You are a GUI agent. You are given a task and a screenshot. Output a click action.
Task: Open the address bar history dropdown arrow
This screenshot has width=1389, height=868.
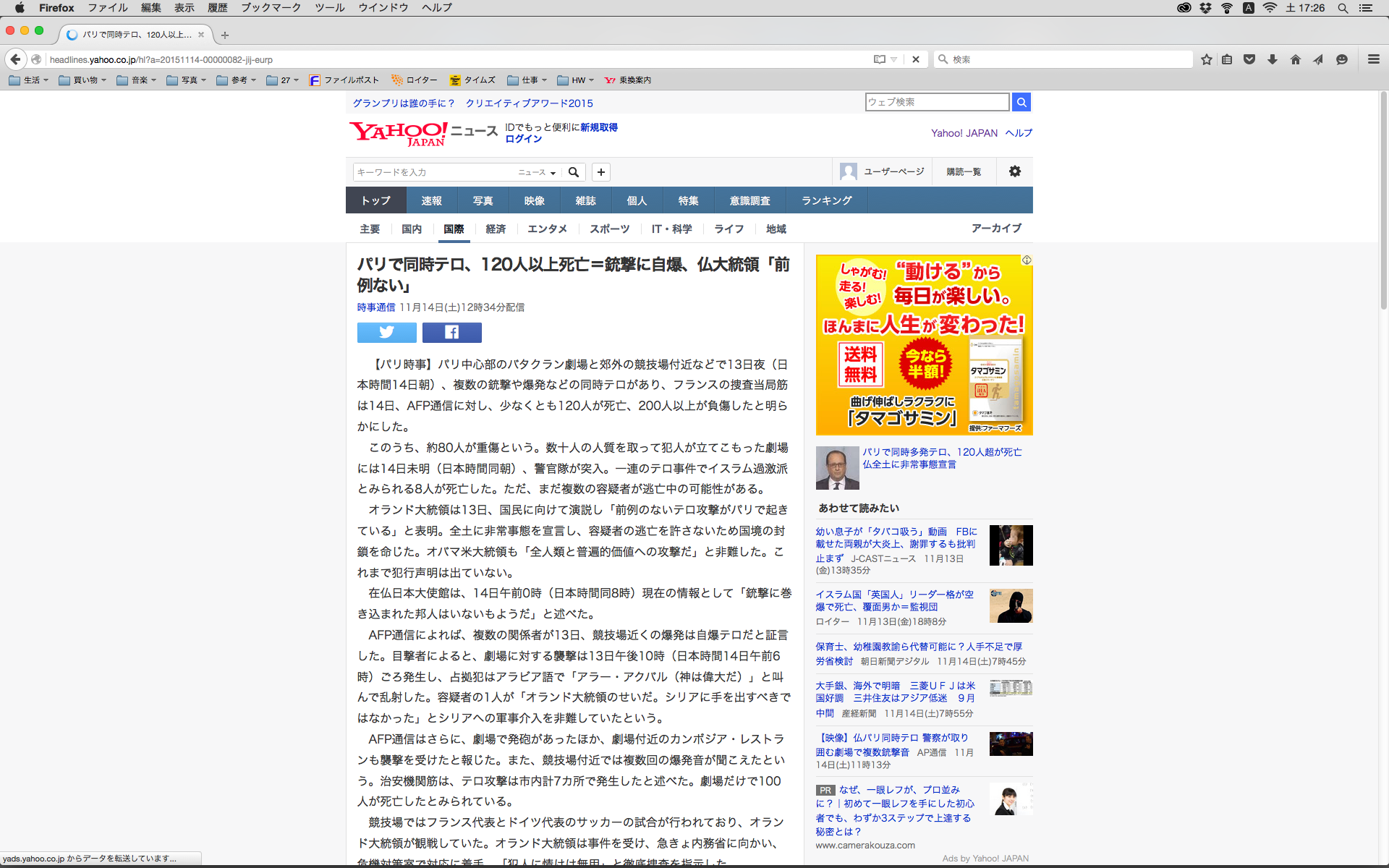coord(894,59)
